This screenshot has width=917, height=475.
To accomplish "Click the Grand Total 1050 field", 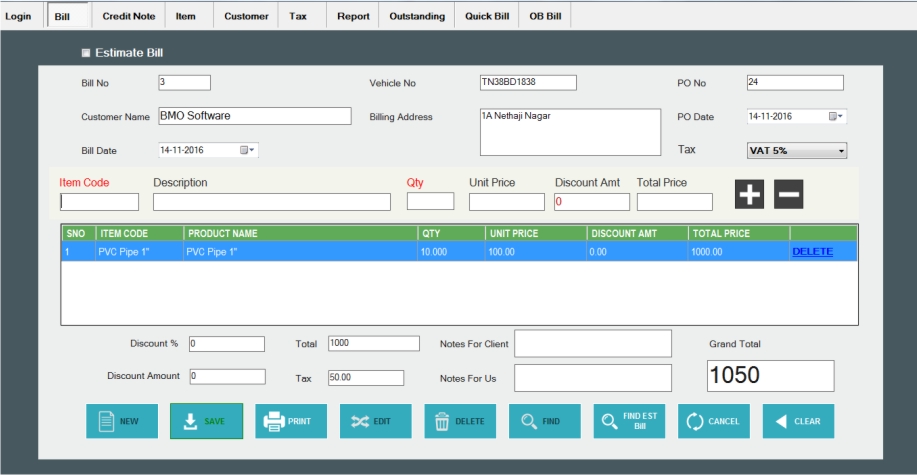I will (x=770, y=376).
